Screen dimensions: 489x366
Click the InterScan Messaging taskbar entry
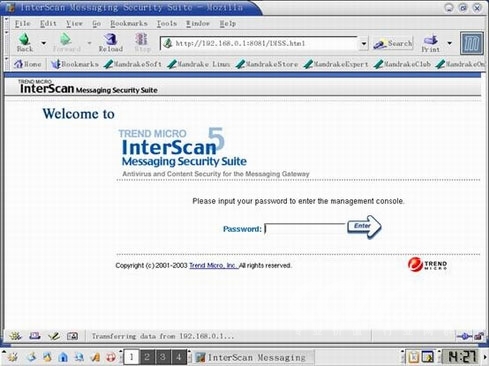(x=253, y=357)
